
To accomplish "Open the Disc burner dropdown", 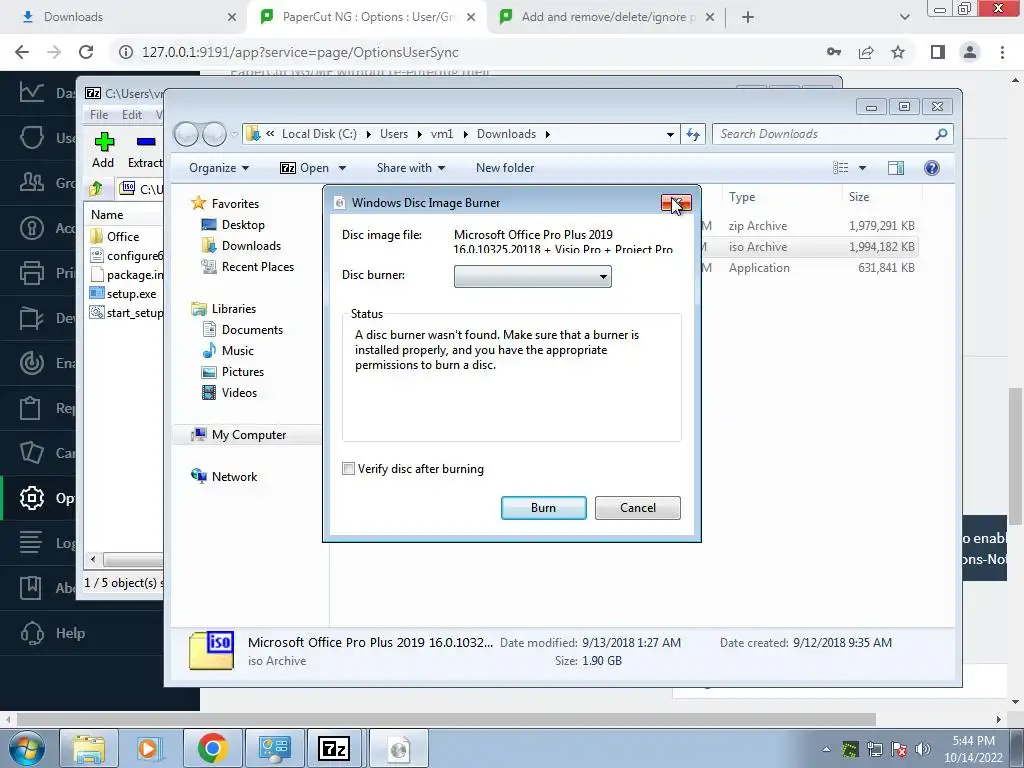I will (x=532, y=276).
